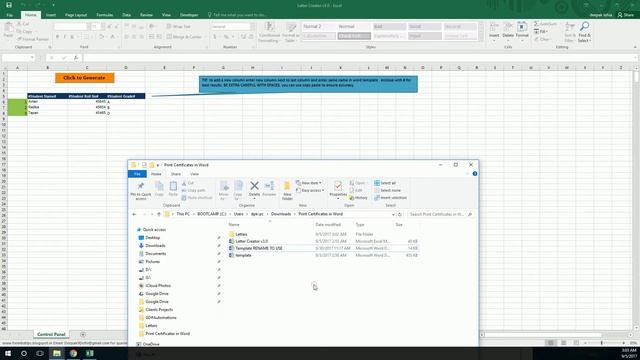
Task: Click New folder in Explorer ribbon
Action: [287, 191]
